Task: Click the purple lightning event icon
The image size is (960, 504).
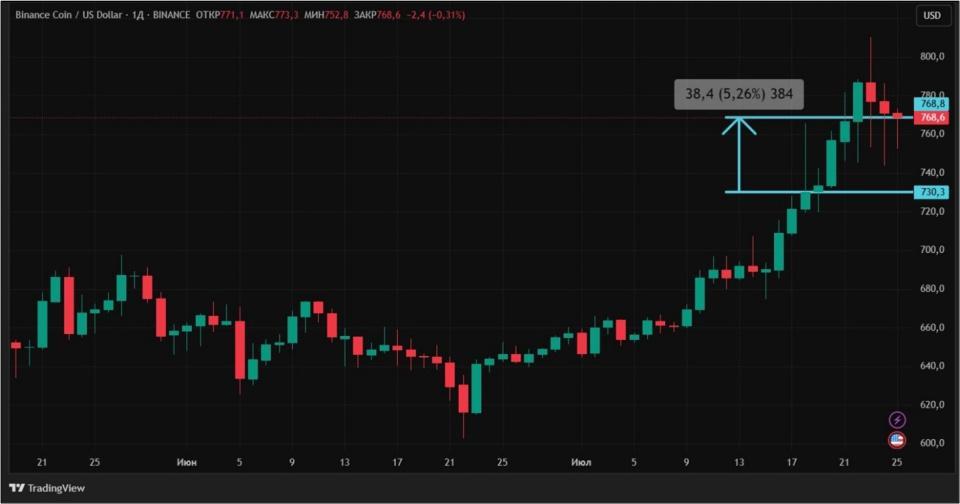Action: click(897, 419)
